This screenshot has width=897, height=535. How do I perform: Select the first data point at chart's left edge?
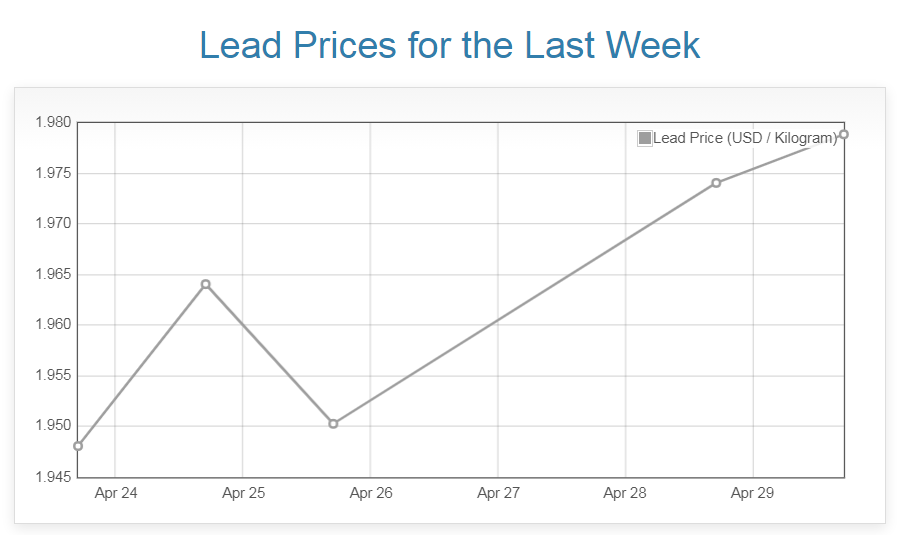[x=78, y=446]
